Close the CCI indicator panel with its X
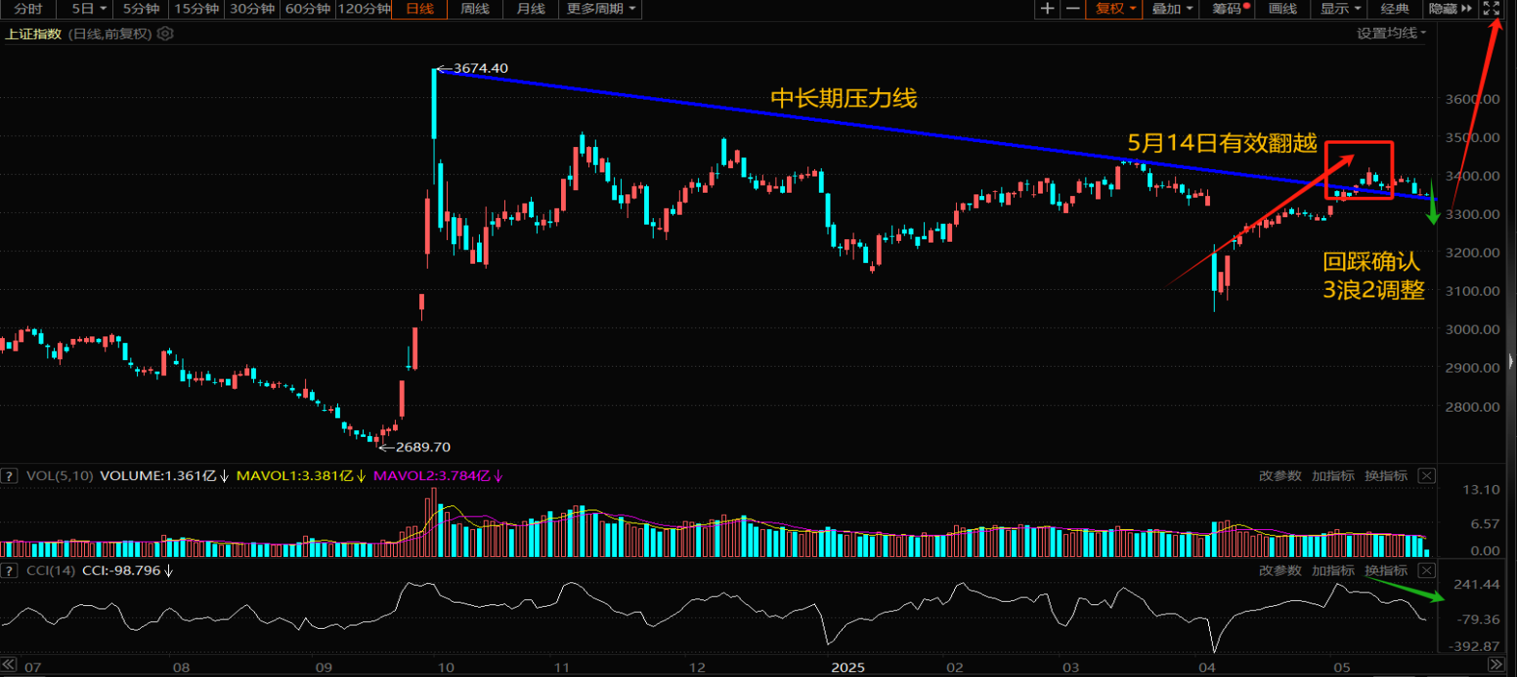1517x678 pixels. coord(1427,570)
